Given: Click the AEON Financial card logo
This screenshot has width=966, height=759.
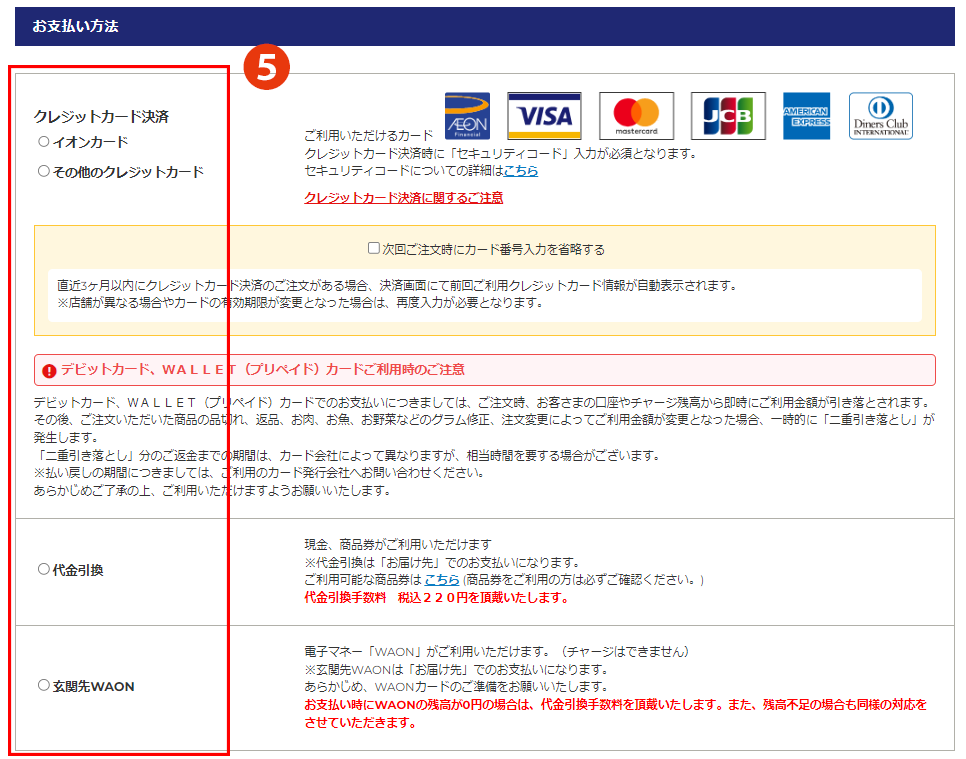Looking at the screenshot, I should [467, 116].
